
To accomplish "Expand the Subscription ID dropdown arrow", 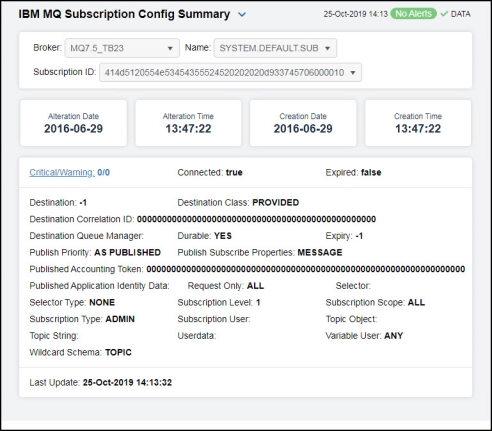I will click(x=353, y=73).
